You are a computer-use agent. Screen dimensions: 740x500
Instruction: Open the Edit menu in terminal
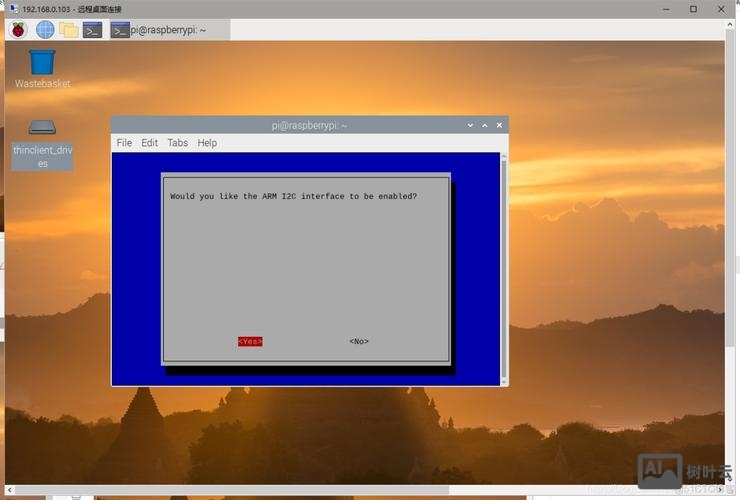click(x=149, y=143)
